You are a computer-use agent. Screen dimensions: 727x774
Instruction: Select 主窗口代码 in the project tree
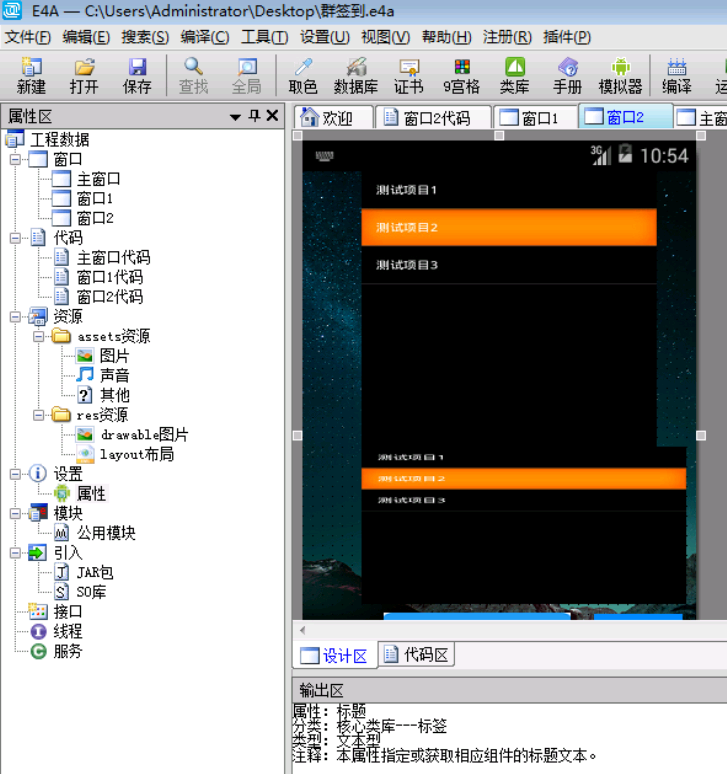point(112,258)
